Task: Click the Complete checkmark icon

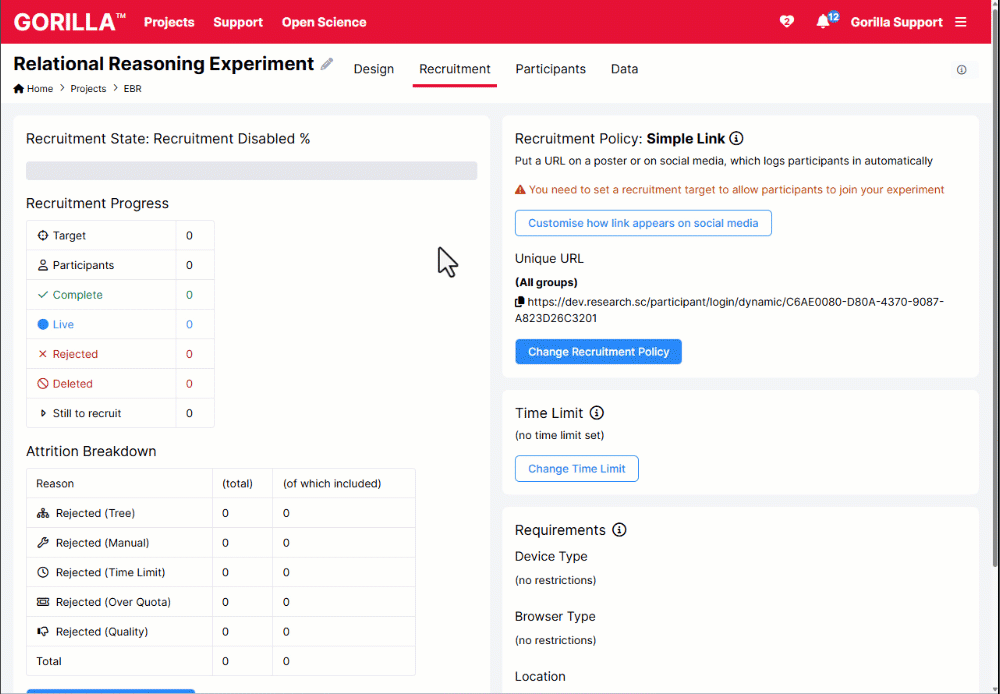Action: (x=43, y=295)
